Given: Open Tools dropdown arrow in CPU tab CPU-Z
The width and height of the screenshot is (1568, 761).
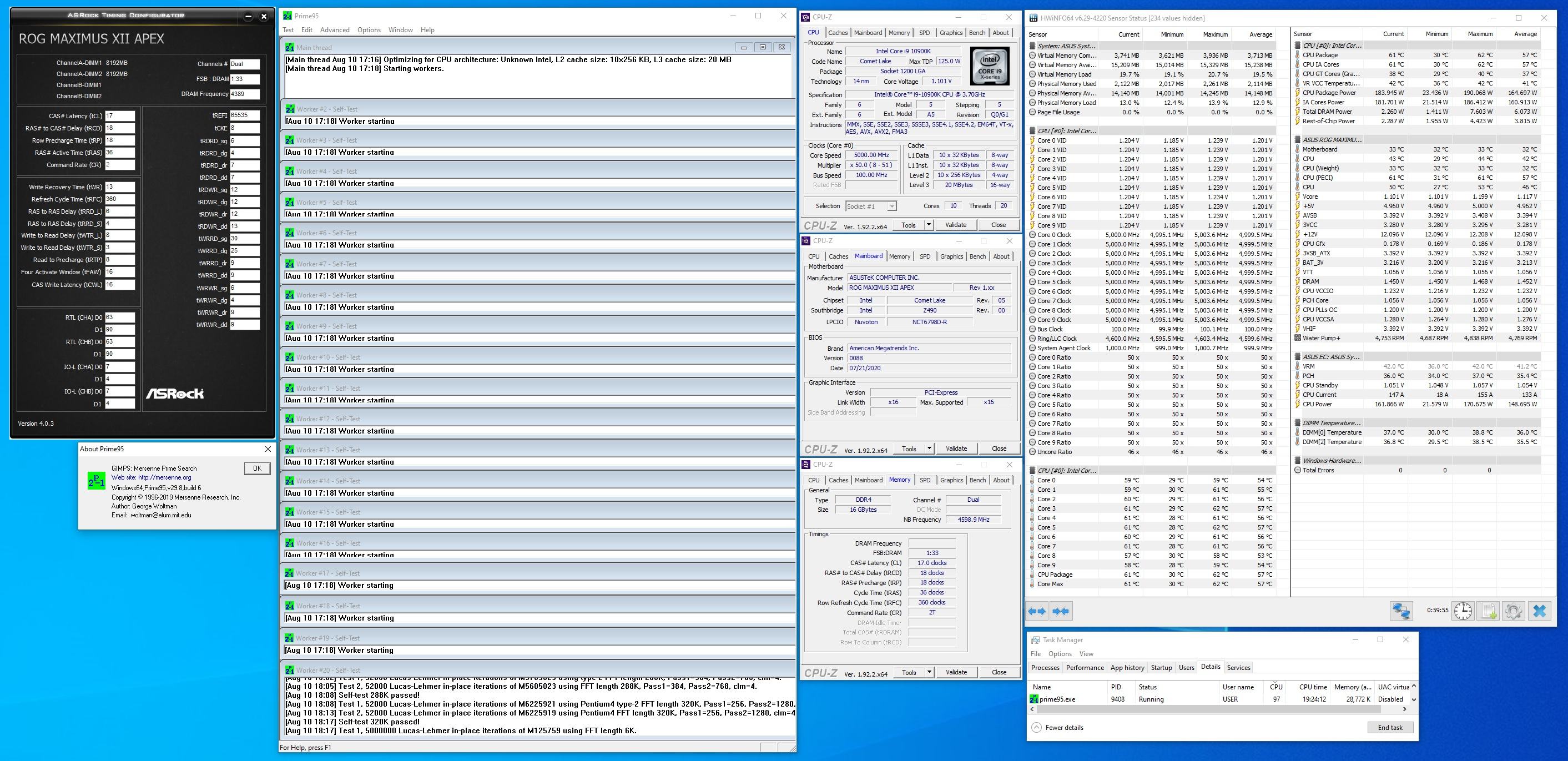Looking at the screenshot, I should pos(929,225).
